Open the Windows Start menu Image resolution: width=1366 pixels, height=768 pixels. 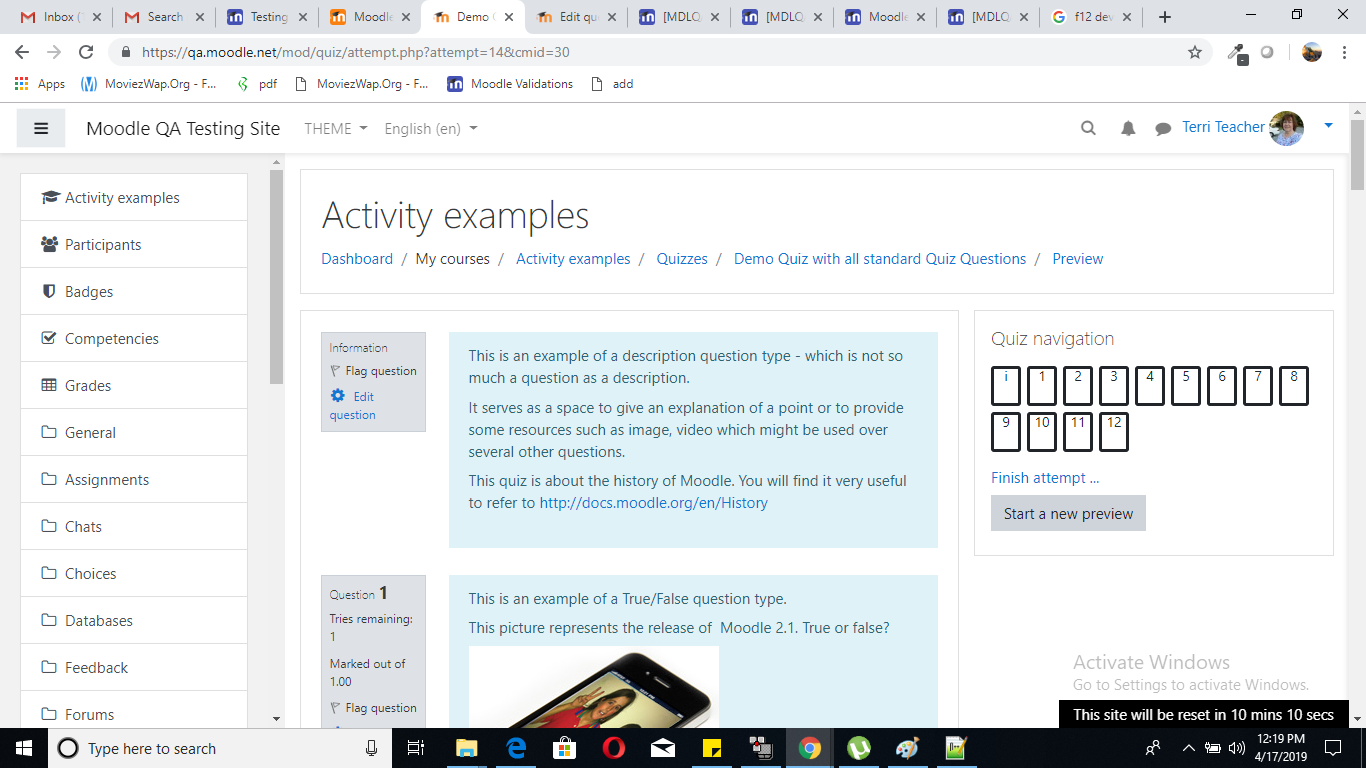pos(24,748)
